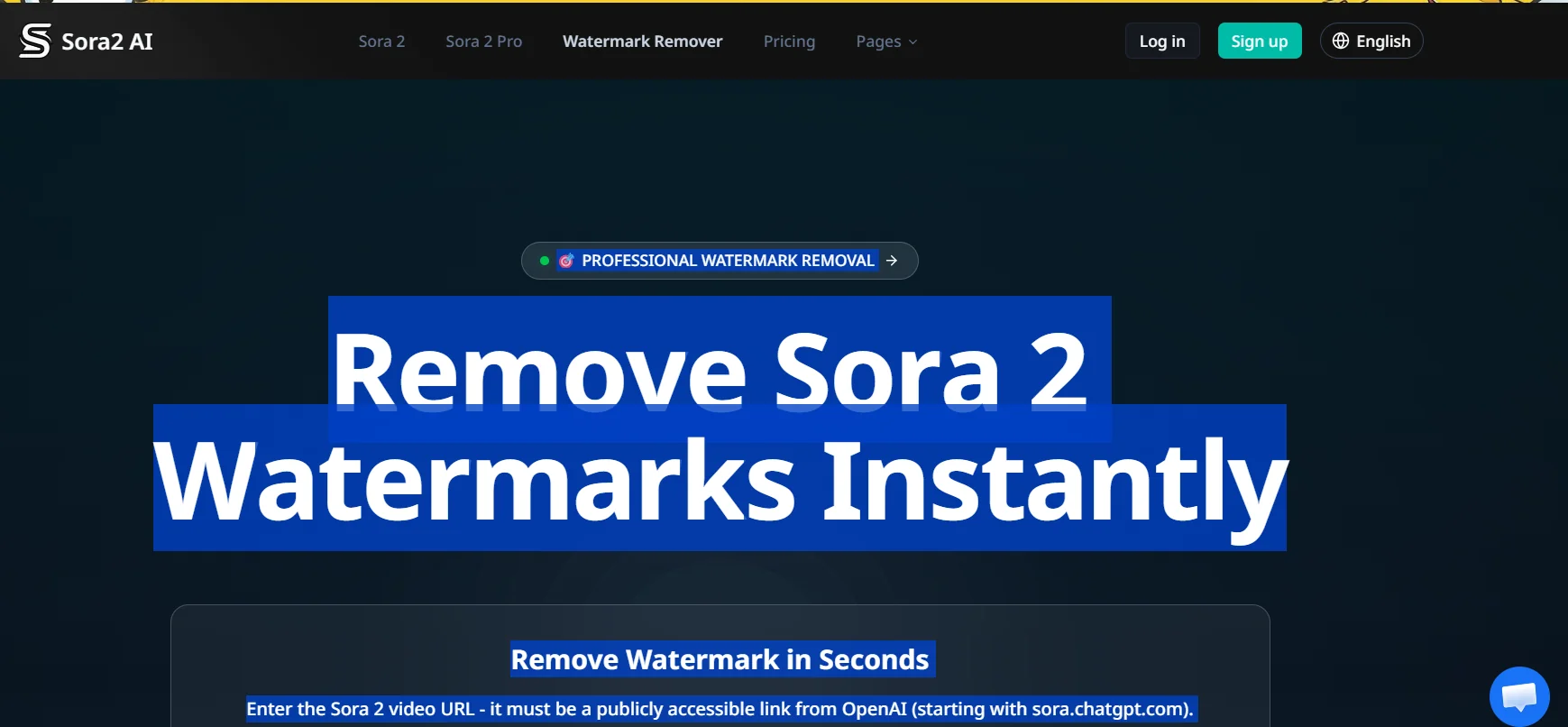Open the Pricing page

(x=789, y=41)
